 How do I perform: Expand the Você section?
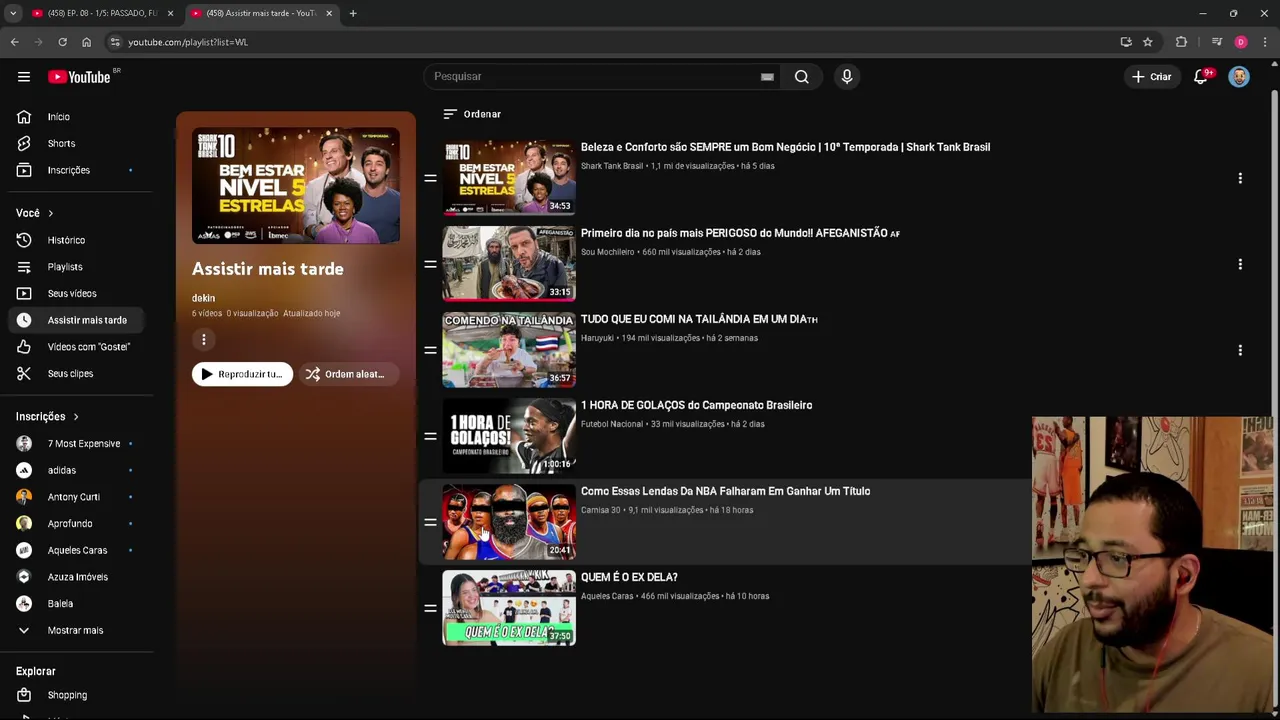[34, 213]
